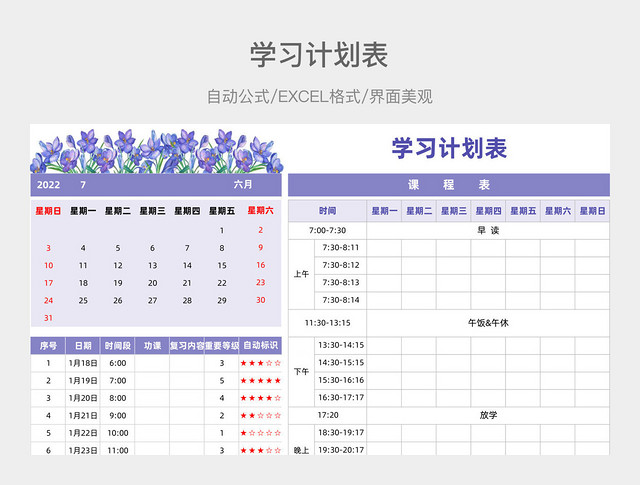Image resolution: width=640 pixels, height=485 pixels.
Task: Select the 7:00 time cell in row 2
Action: [x=118, y=381]
